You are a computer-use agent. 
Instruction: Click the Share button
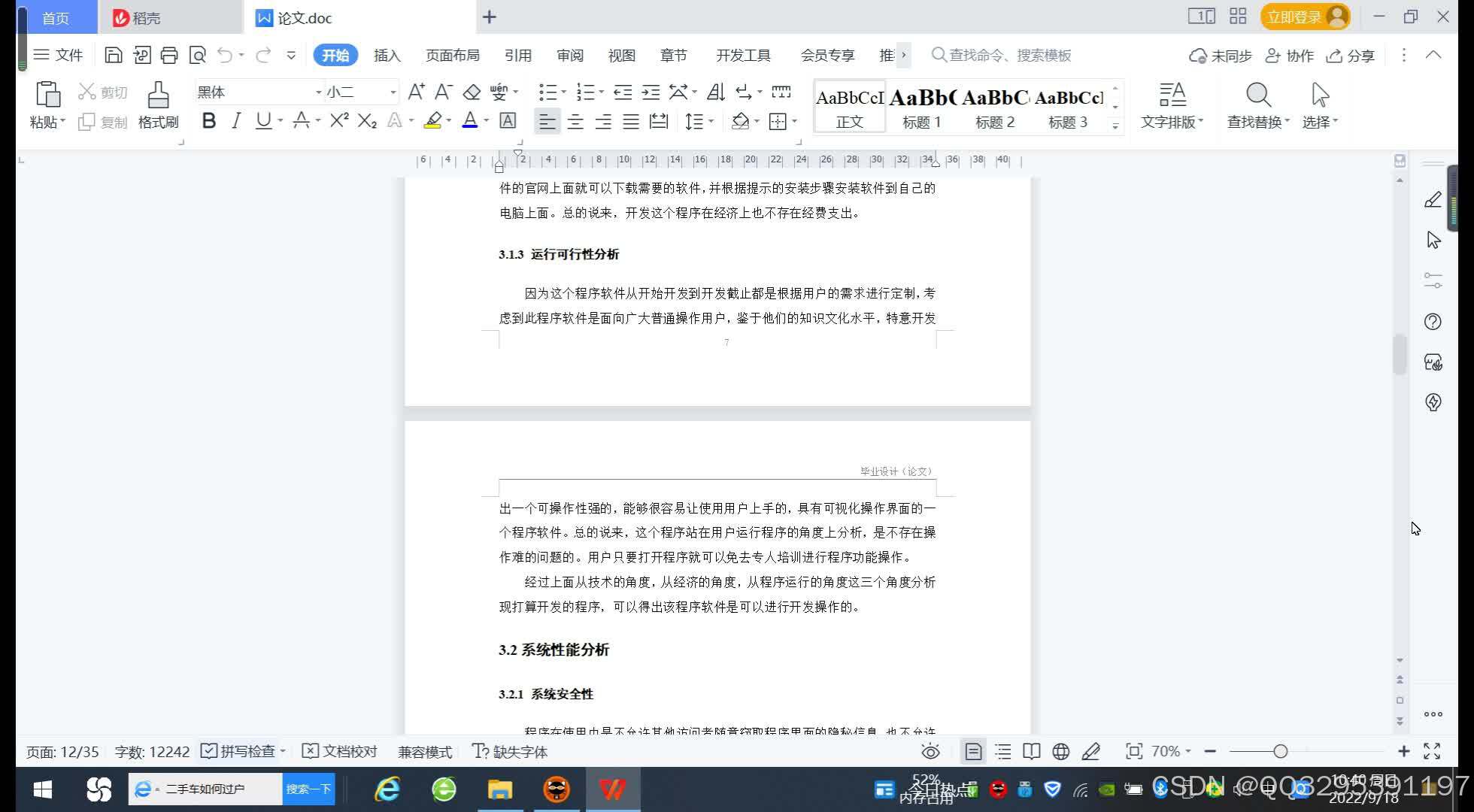(1351, 55)
